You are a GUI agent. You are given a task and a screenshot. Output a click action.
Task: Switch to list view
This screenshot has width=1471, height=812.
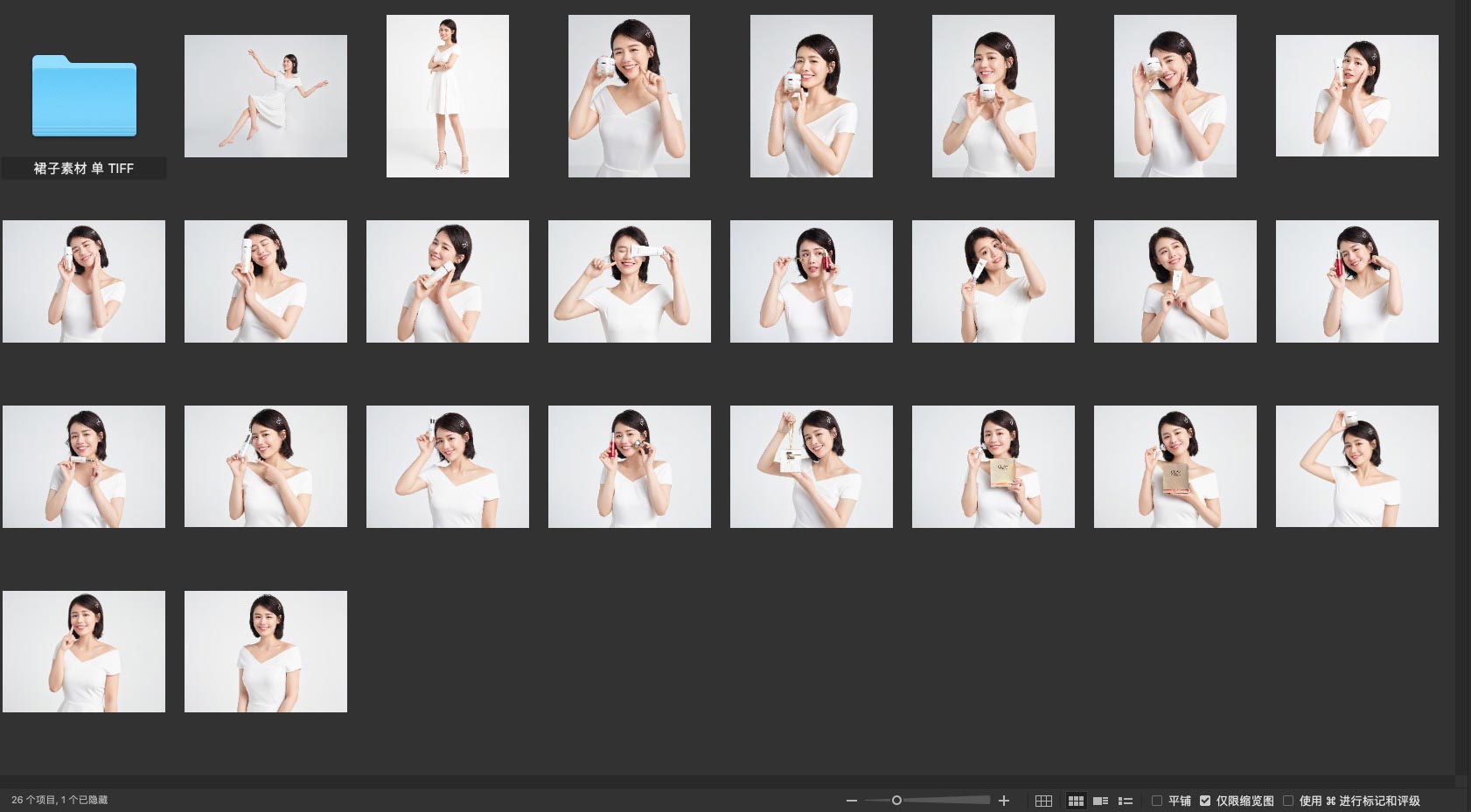1126,801
